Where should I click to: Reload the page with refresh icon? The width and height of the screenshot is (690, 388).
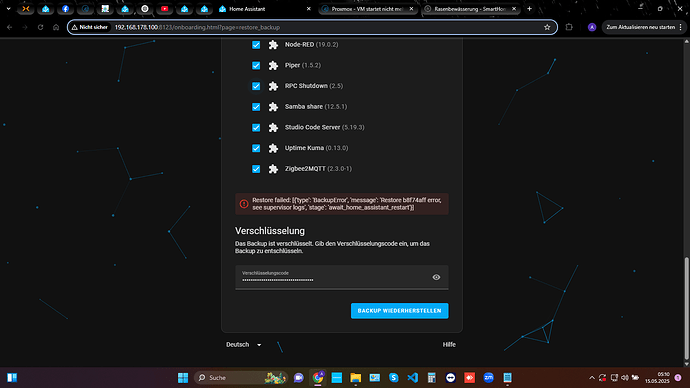(x=40, y=27)
